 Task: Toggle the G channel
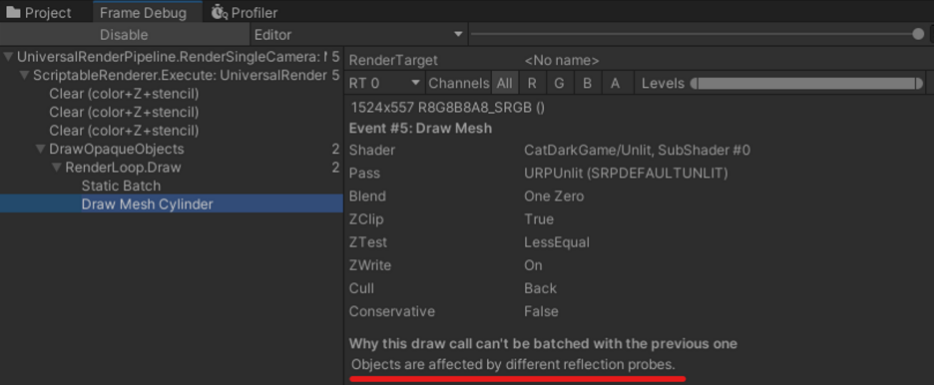coord(559,83)
